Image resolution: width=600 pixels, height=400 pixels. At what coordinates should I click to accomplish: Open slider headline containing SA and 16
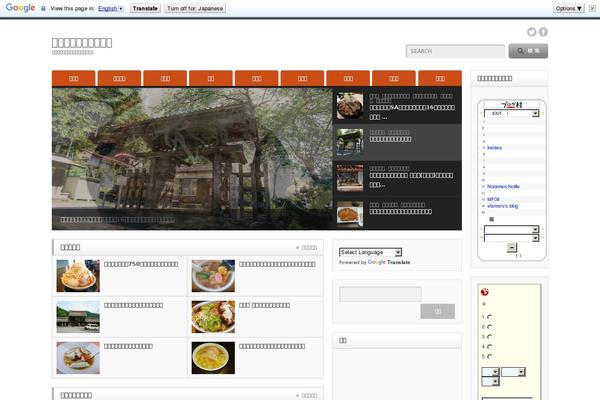(412, 112)
